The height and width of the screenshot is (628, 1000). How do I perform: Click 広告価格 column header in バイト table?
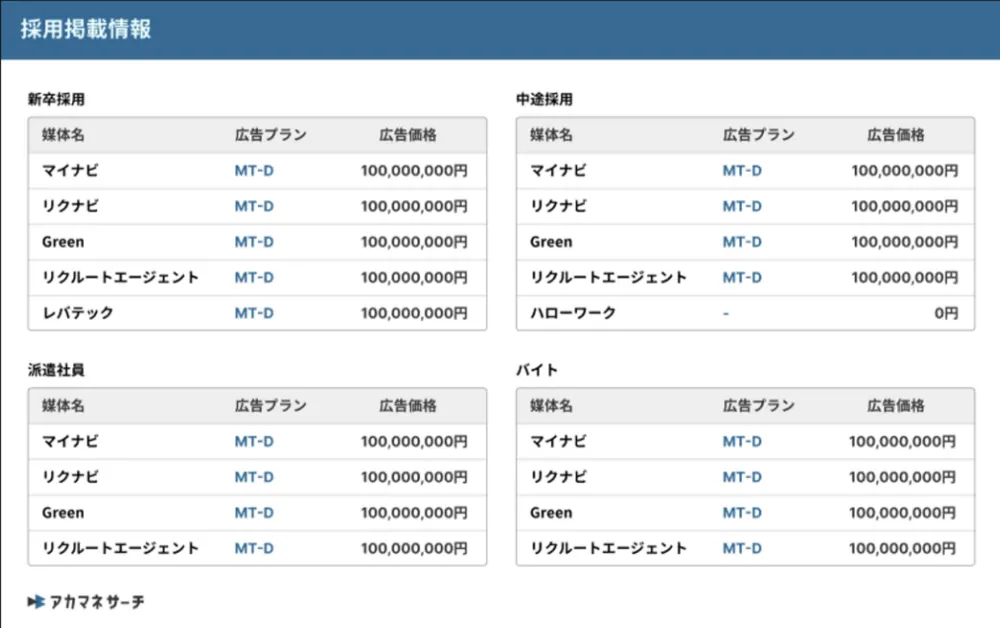pos(895,406)
